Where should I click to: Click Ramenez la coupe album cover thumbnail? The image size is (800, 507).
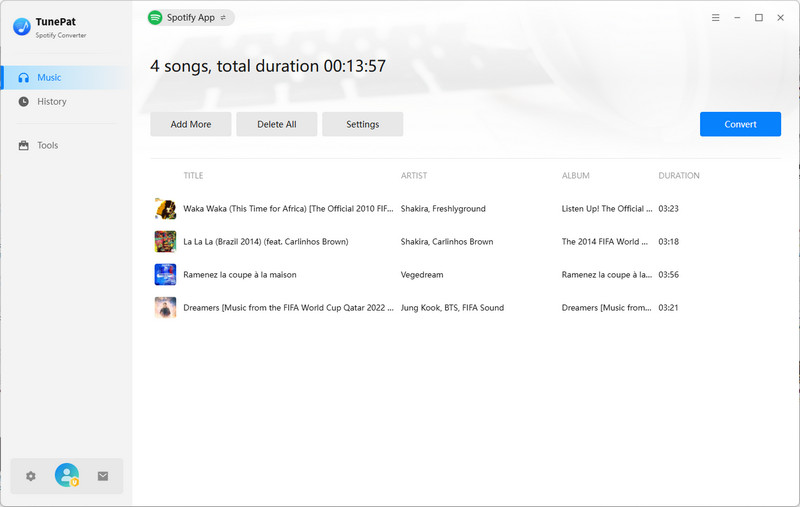click(165, 274)
